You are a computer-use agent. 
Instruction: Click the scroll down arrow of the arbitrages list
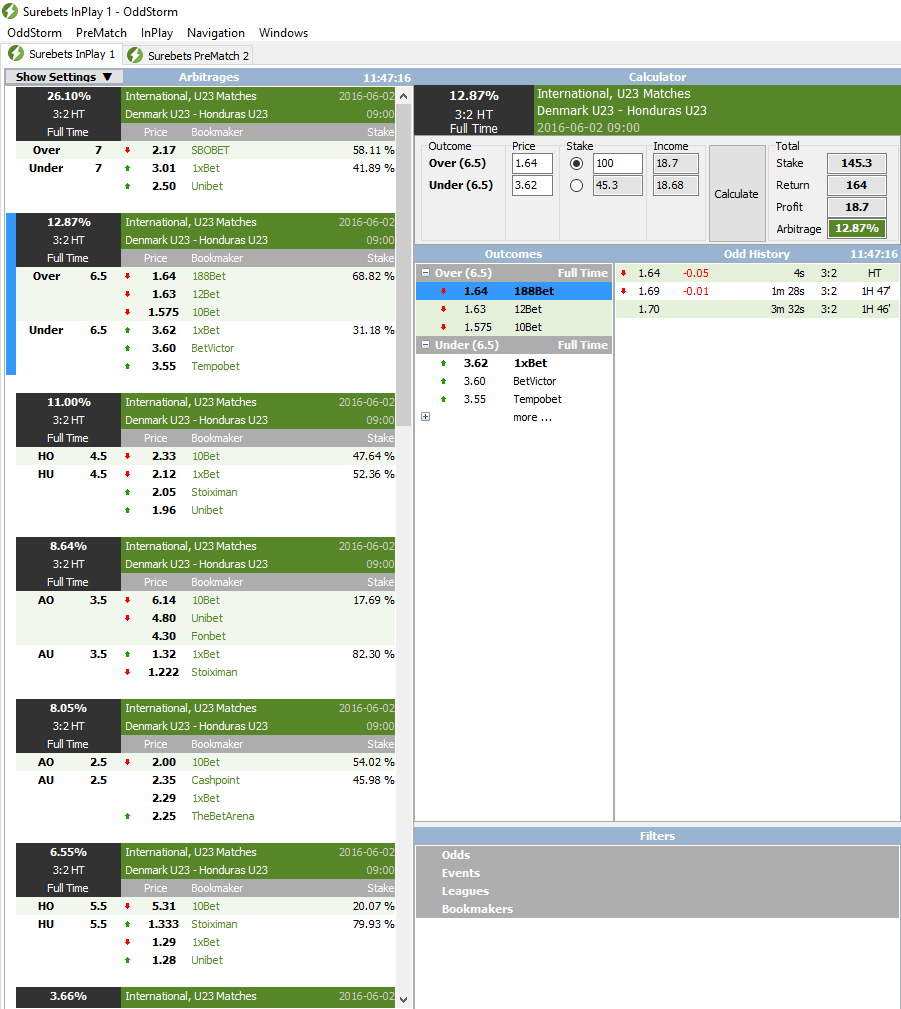click(404, 998)
